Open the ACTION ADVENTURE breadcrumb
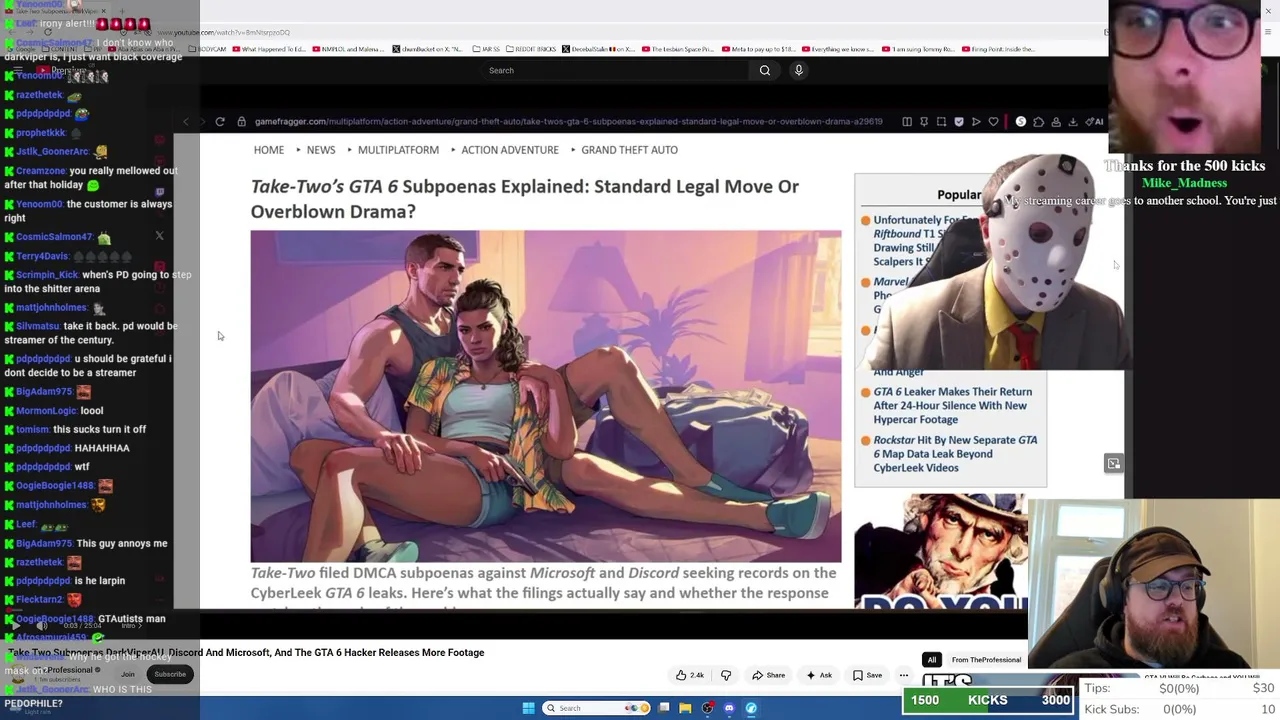1280x720 pixels. pyautogui.click(x=510, y=150)
